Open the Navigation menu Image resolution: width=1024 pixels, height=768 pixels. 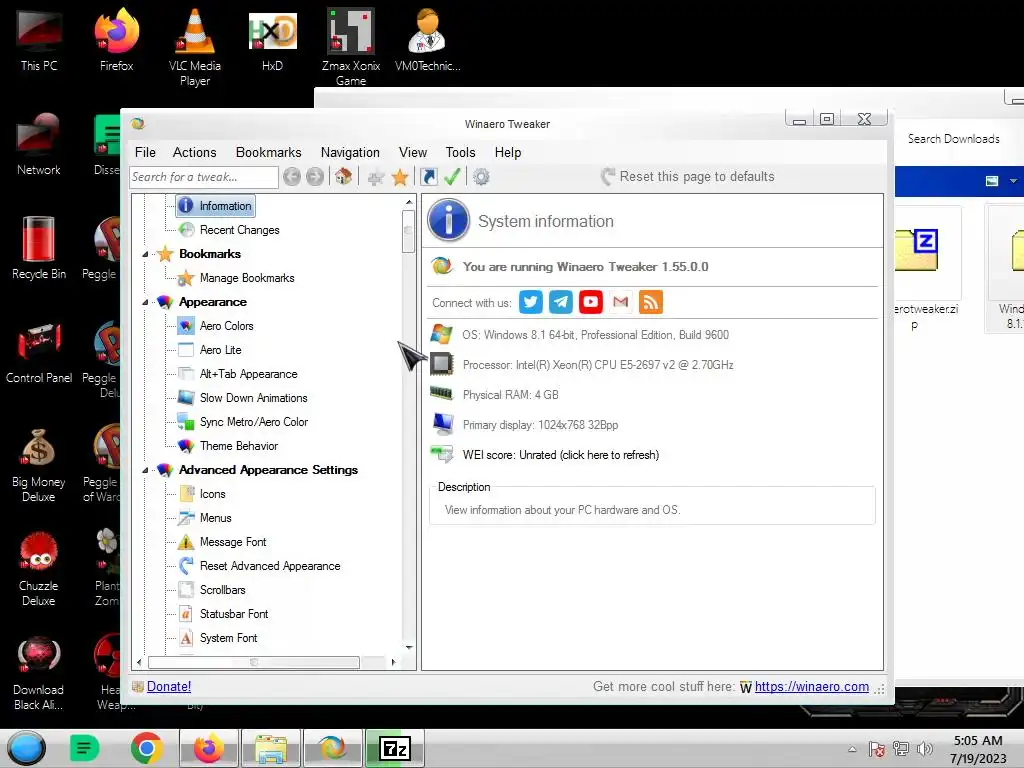[x=350, y=152]
